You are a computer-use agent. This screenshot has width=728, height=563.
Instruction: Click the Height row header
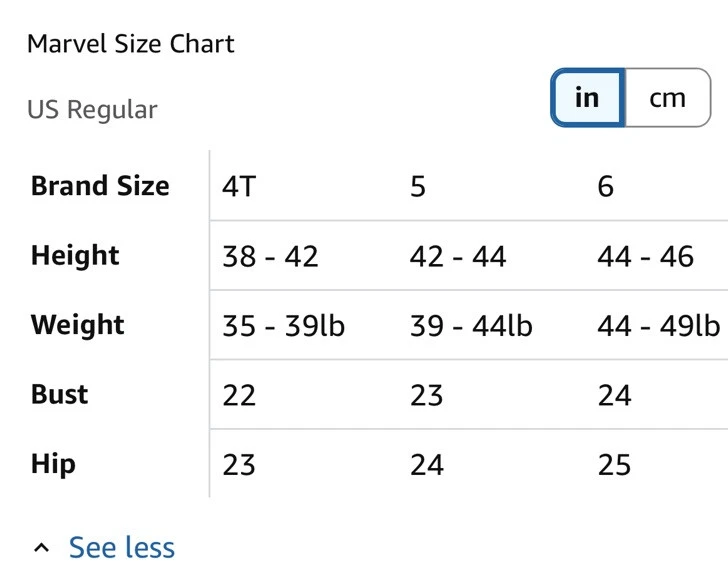75,256
